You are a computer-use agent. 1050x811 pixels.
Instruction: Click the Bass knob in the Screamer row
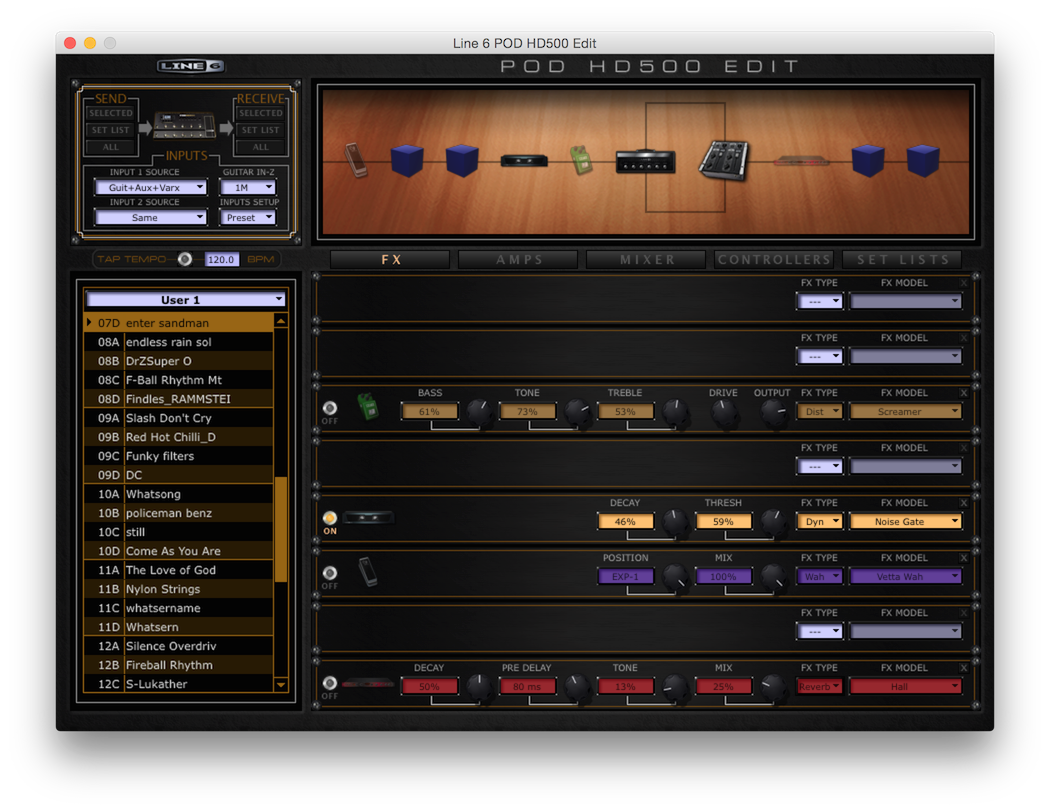[479, 412]
